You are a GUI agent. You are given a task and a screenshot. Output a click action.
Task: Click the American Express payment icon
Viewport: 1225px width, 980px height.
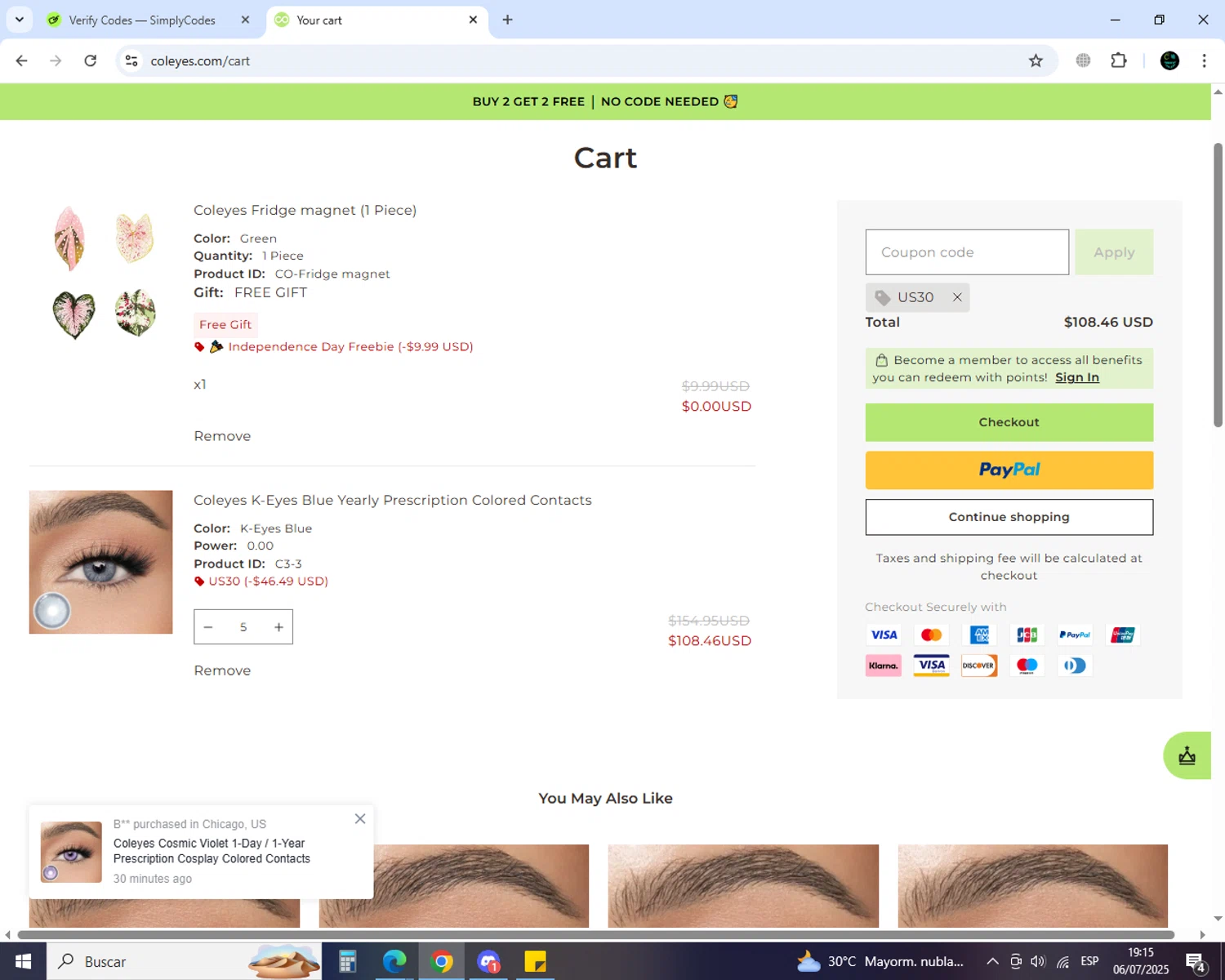click(979, 635)
